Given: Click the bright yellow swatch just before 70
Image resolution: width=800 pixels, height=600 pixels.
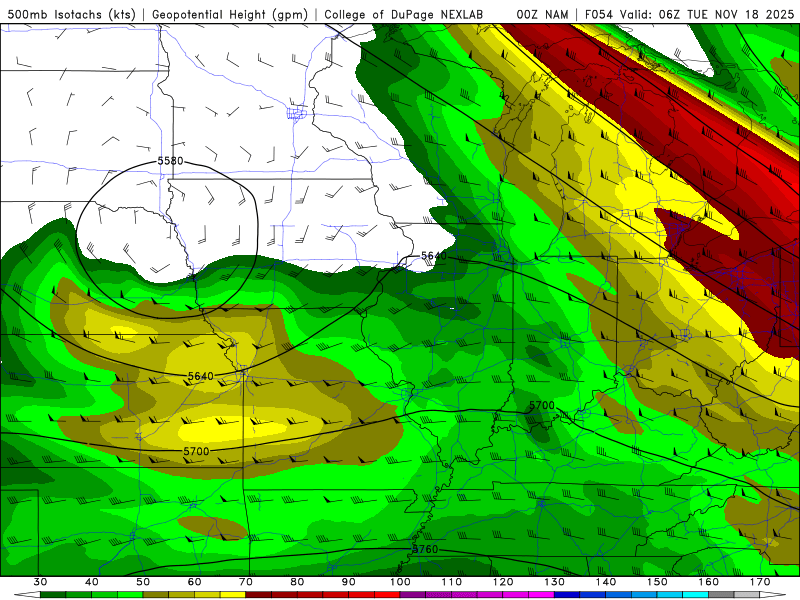Looking at the screenshot, I should click(233, 595).
